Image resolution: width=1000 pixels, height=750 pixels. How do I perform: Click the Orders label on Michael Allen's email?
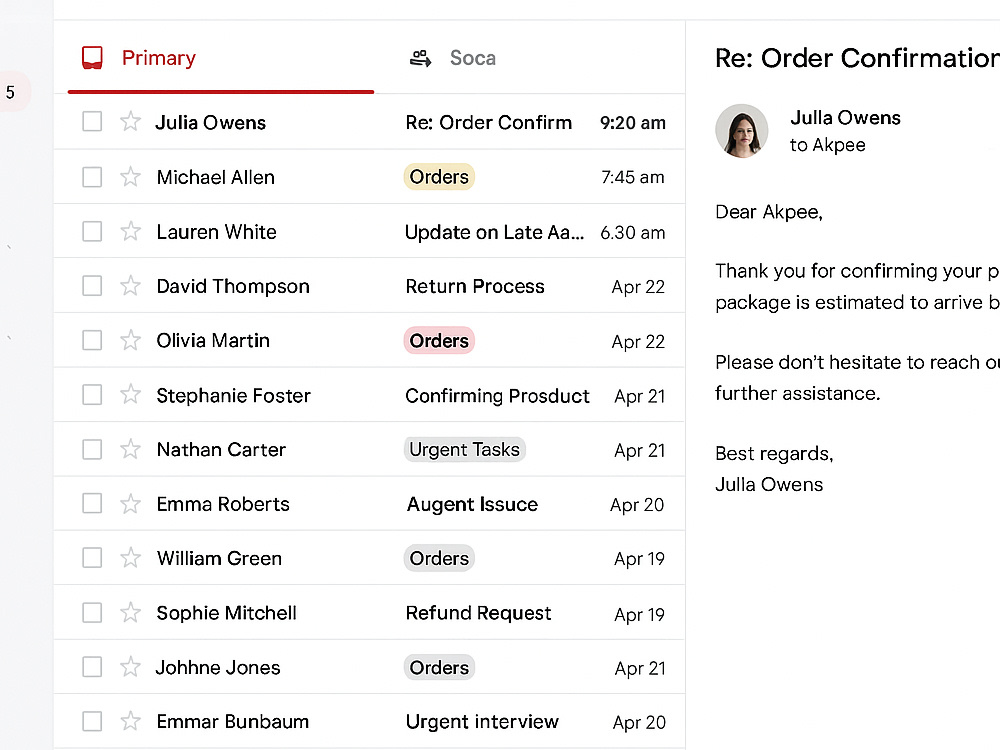(x=439, y=177)
